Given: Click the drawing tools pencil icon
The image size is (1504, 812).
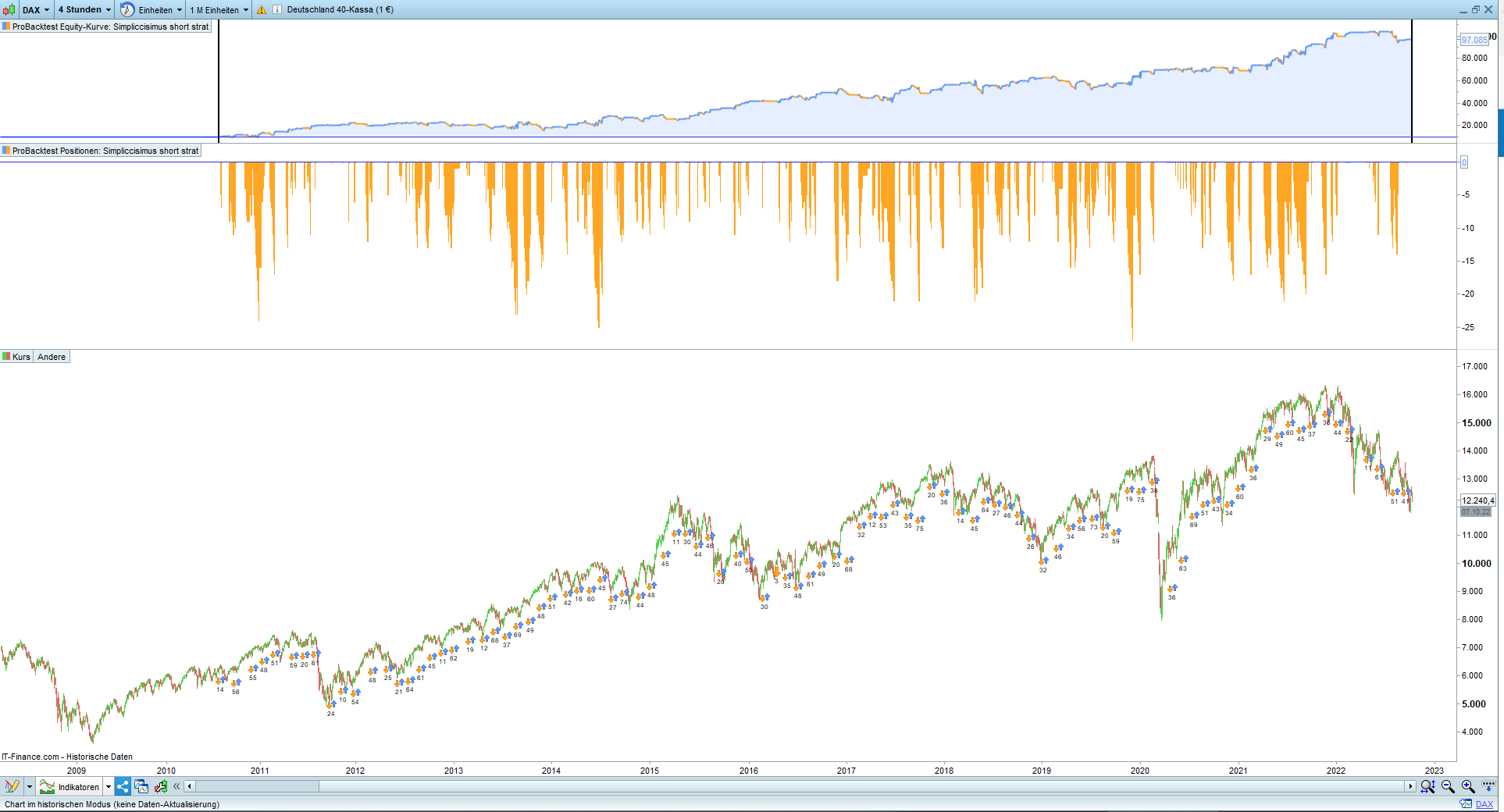Looking at the screenshot, I should [x=12, y=786].
